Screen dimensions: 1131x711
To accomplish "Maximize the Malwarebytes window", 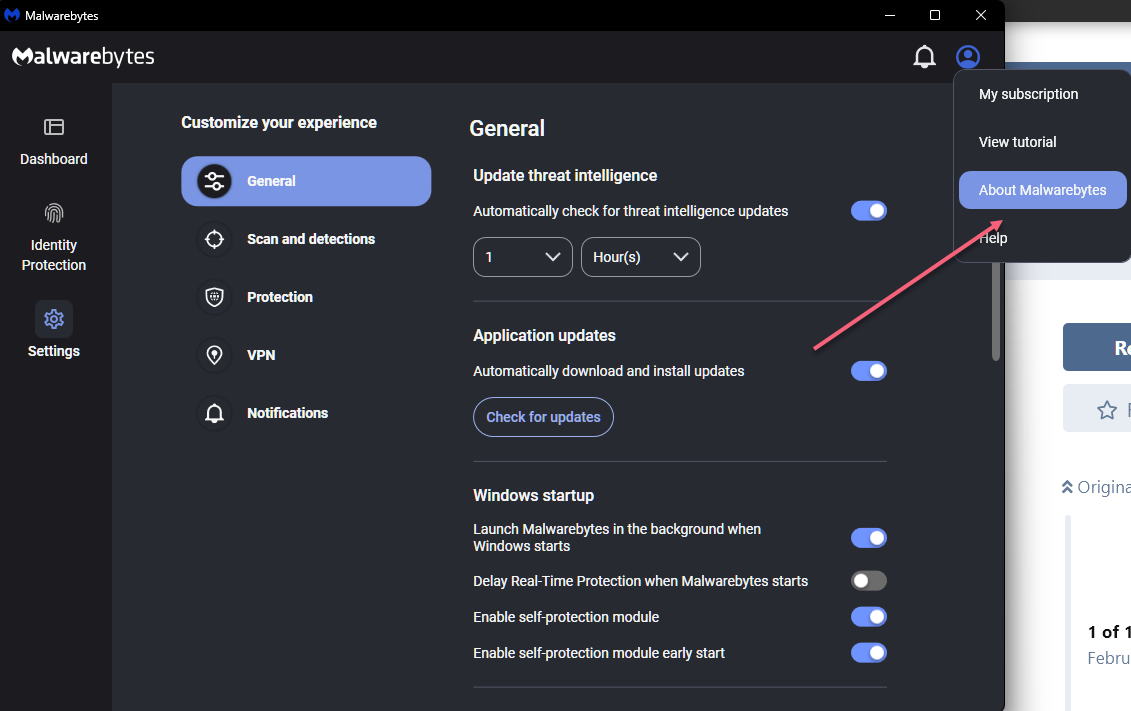I will pyautogui.click(x=935, y=15).
